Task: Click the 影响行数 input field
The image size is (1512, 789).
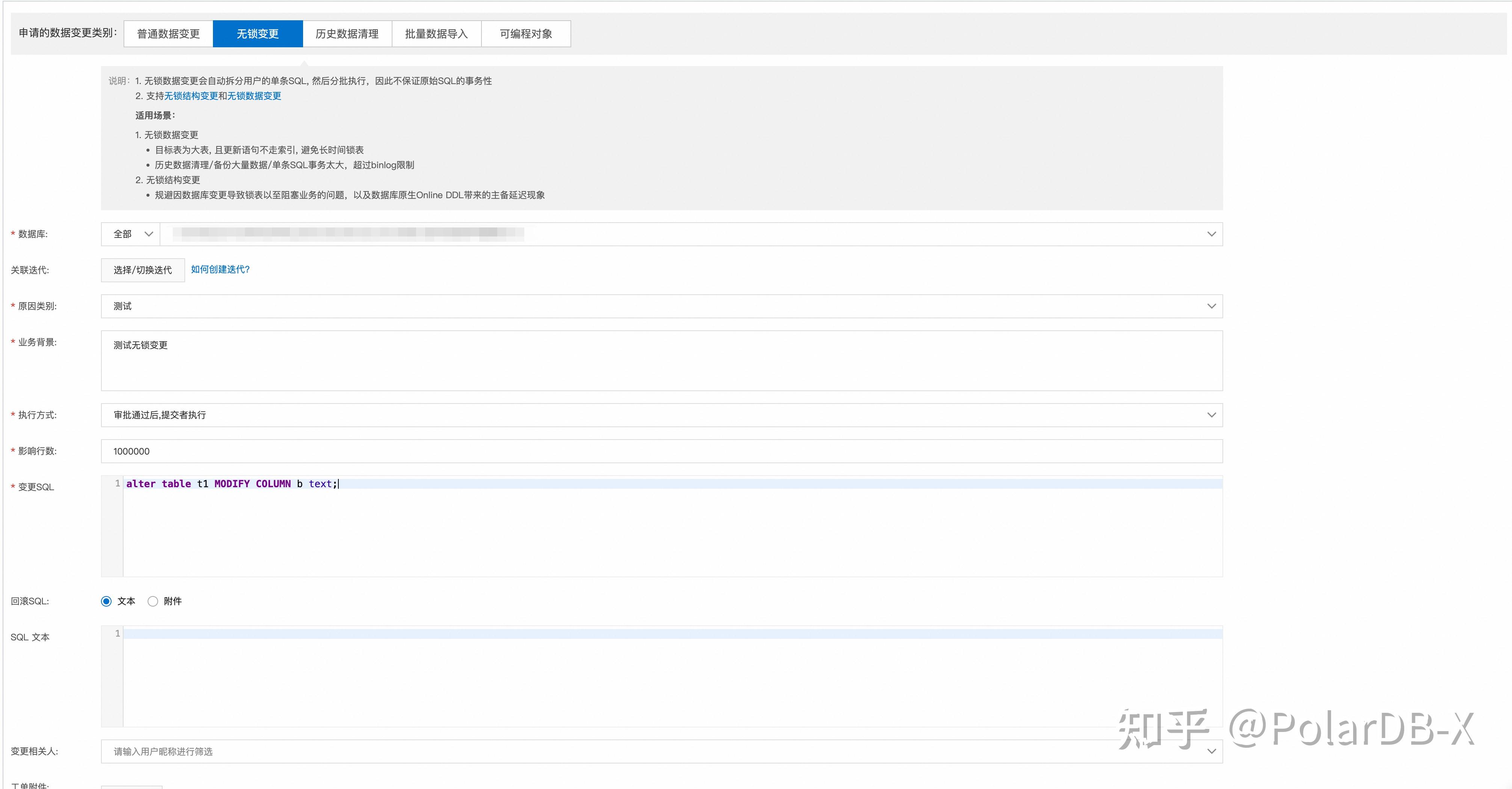Action: point(661,451)
